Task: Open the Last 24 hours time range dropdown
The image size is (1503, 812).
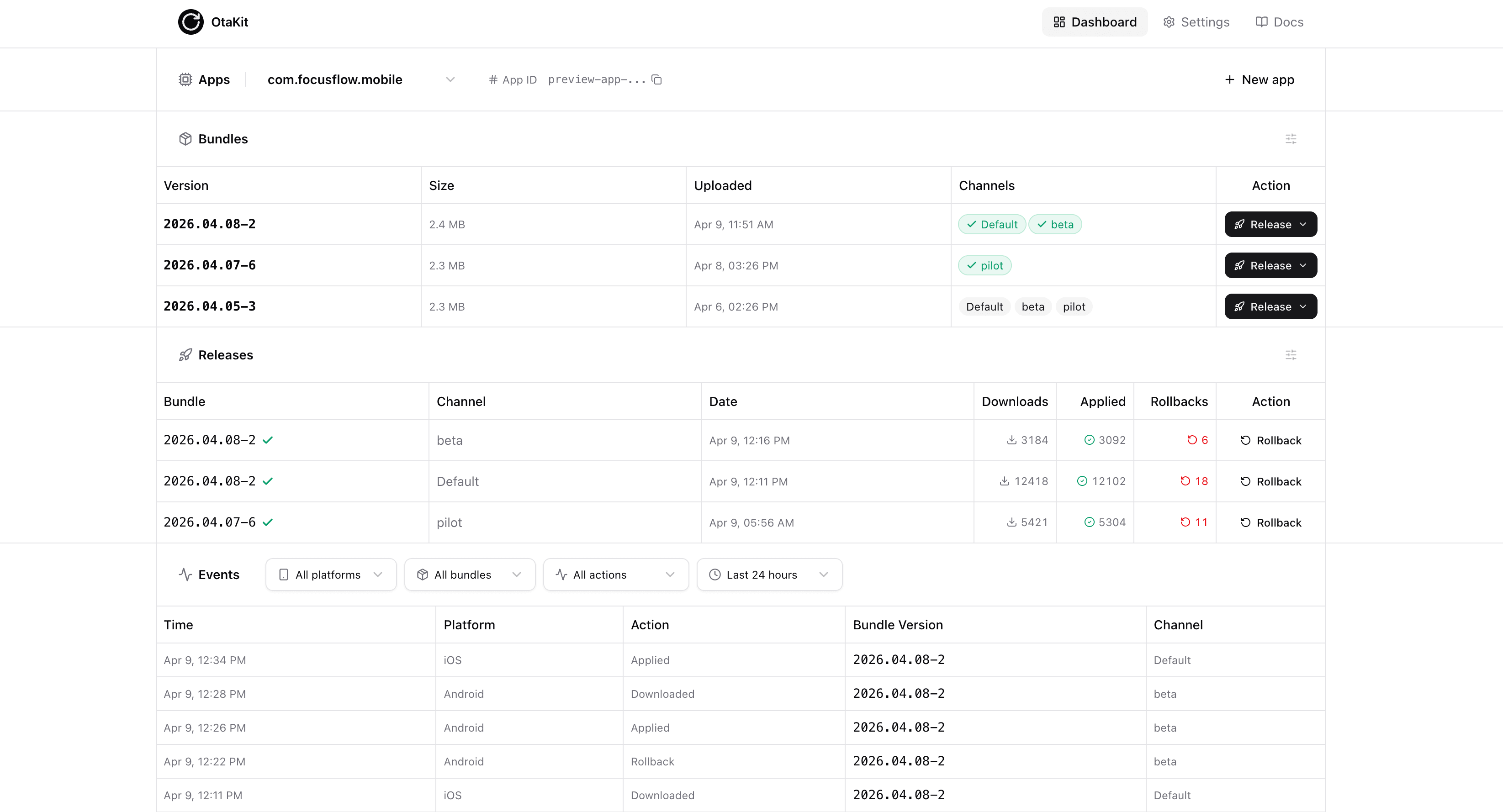Action: click(x=769, y=575)
